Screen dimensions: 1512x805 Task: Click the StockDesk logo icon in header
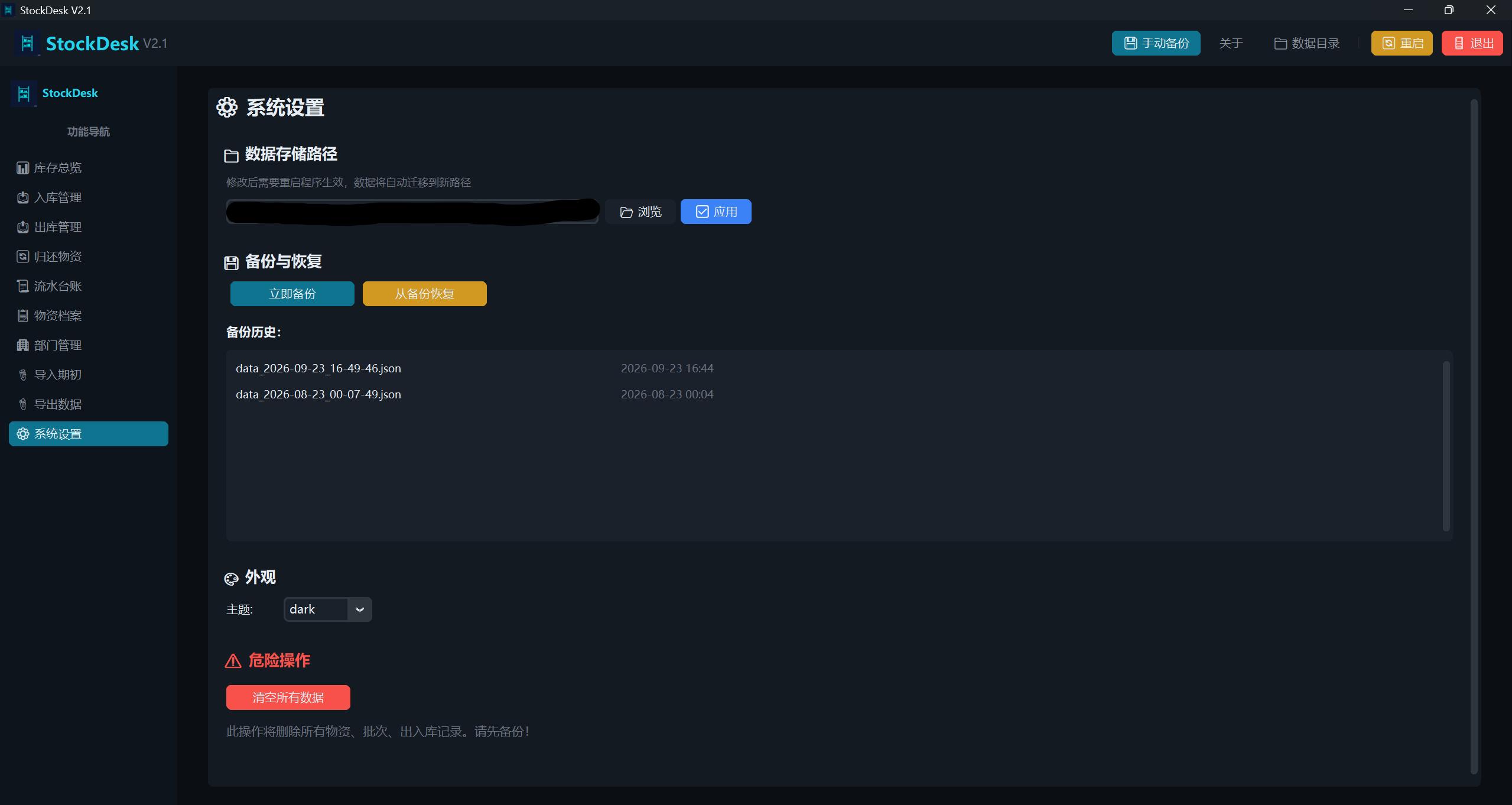coord(27,43)
